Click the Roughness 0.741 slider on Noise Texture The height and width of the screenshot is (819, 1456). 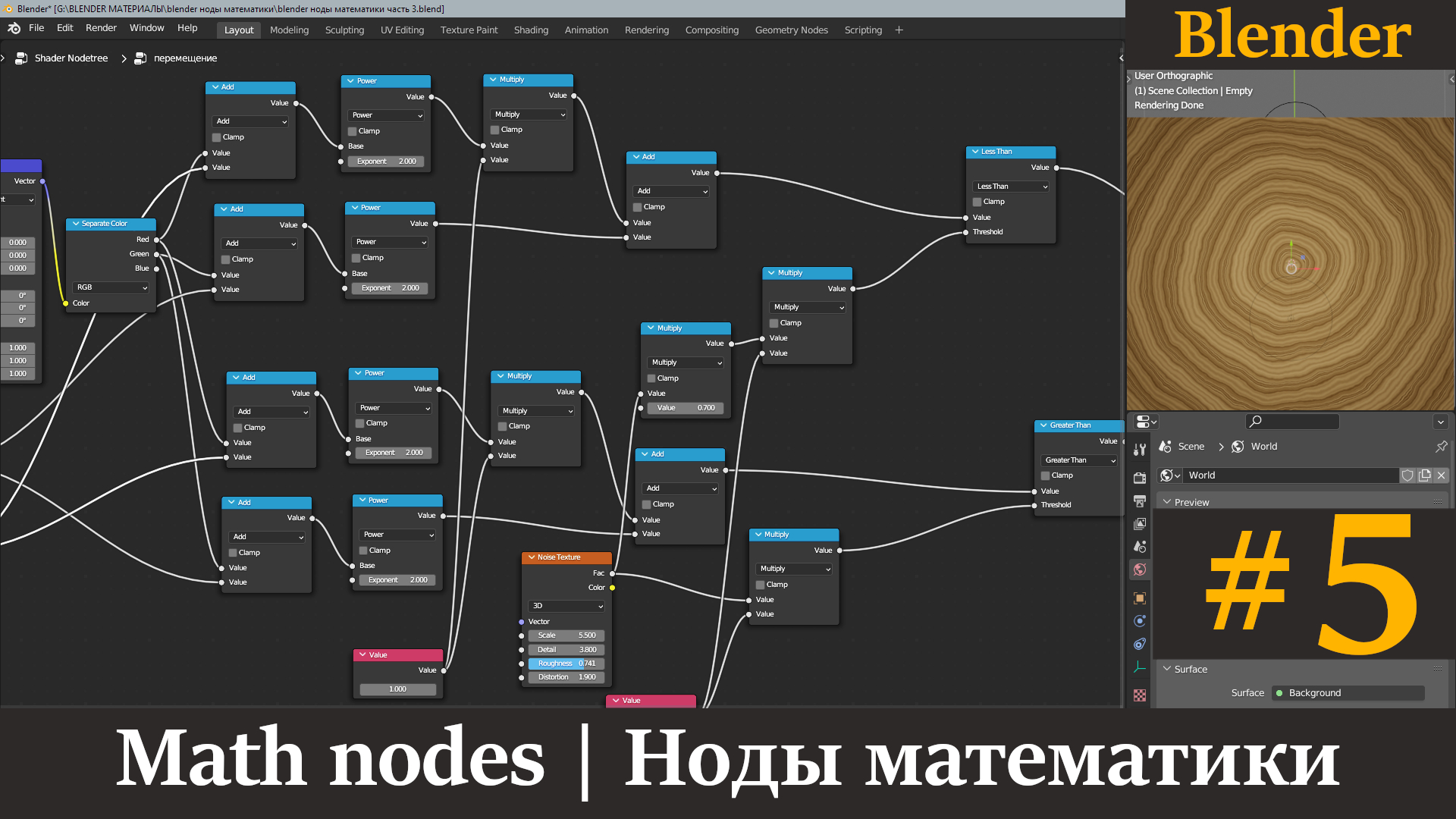(566, 663)
